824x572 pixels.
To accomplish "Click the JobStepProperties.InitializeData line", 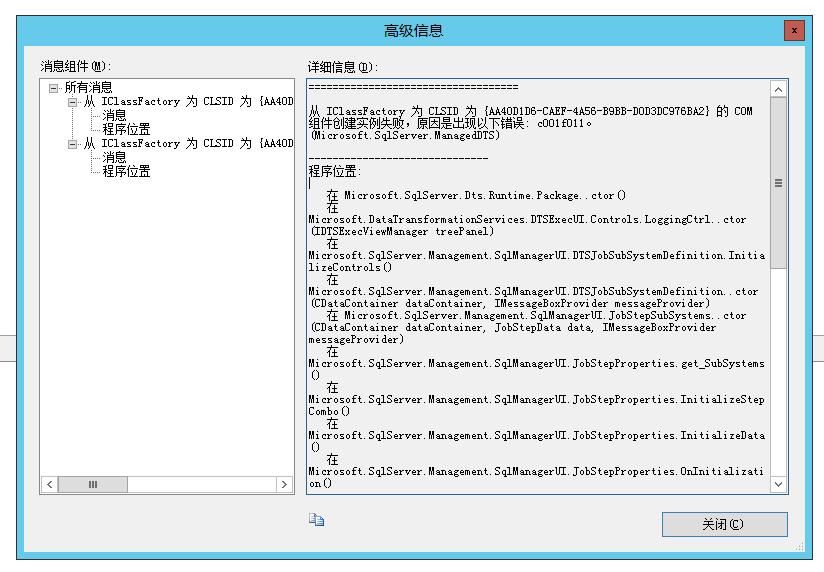I will [x=536, y=436].
